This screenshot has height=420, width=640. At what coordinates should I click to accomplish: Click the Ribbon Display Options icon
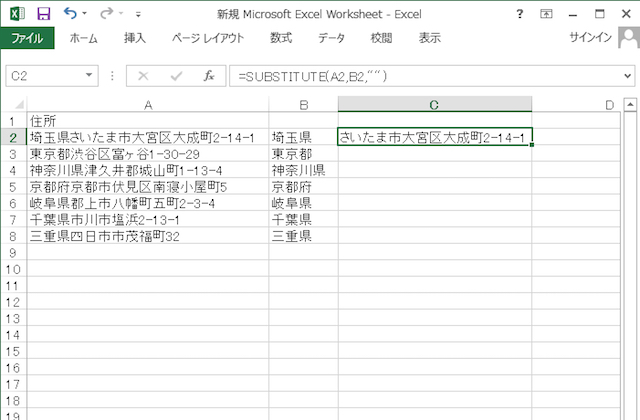point(546,14)
